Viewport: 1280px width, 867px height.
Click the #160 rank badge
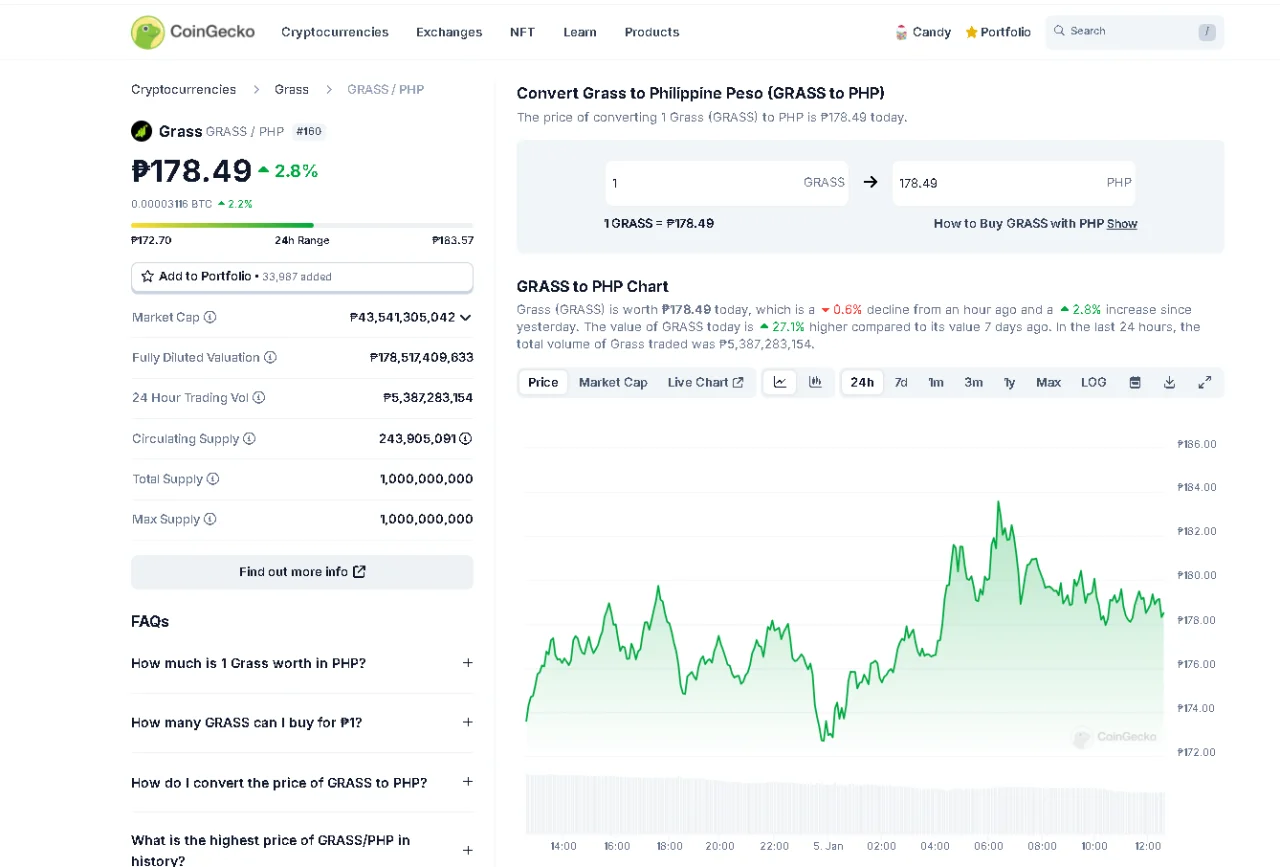309,131
